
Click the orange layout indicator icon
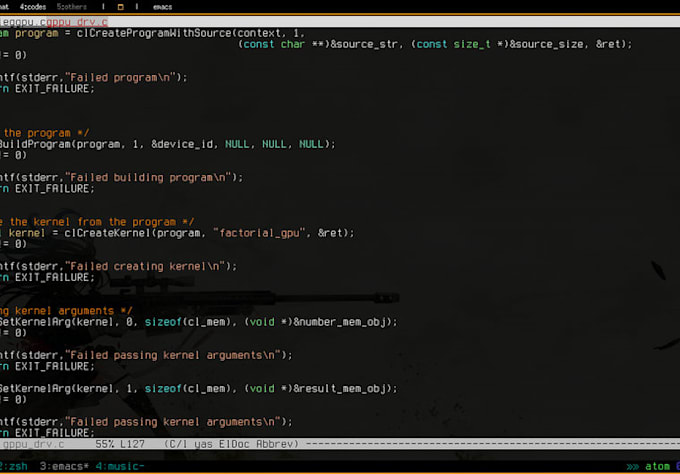(x=121, y=7)
